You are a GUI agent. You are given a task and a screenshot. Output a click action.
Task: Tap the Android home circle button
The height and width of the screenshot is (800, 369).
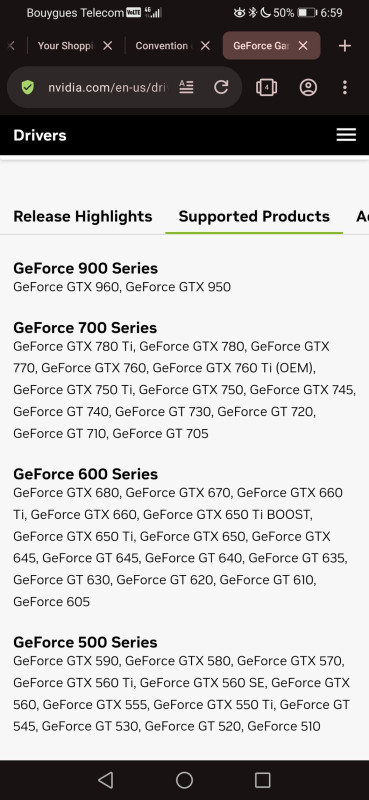(x=184, y=780)
